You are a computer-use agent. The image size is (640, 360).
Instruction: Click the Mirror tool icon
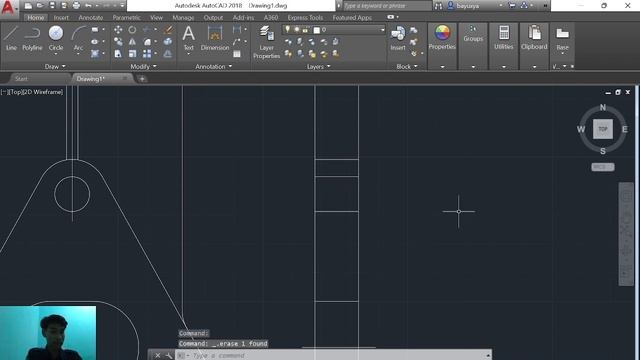(132, 42)
